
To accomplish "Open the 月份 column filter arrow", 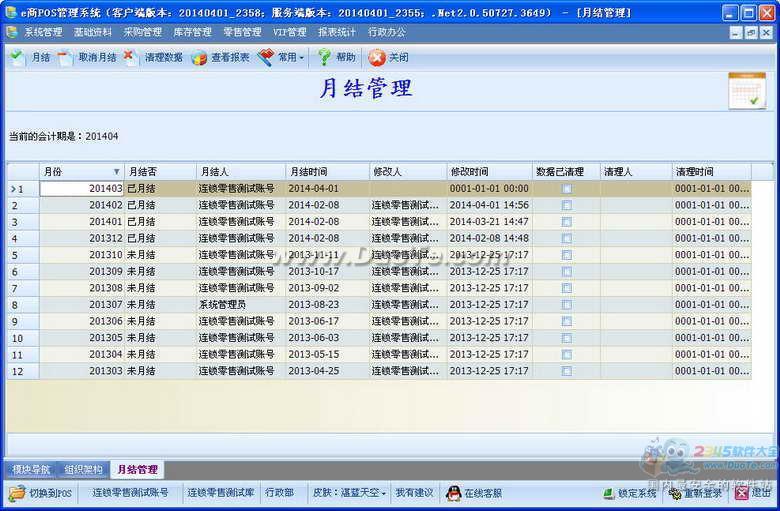I will point(116,172).
